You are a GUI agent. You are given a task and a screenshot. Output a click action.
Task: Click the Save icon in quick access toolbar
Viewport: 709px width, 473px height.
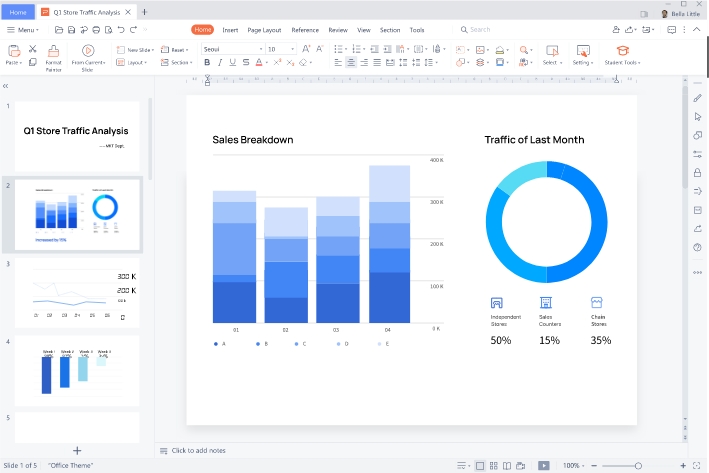point(73,30)
